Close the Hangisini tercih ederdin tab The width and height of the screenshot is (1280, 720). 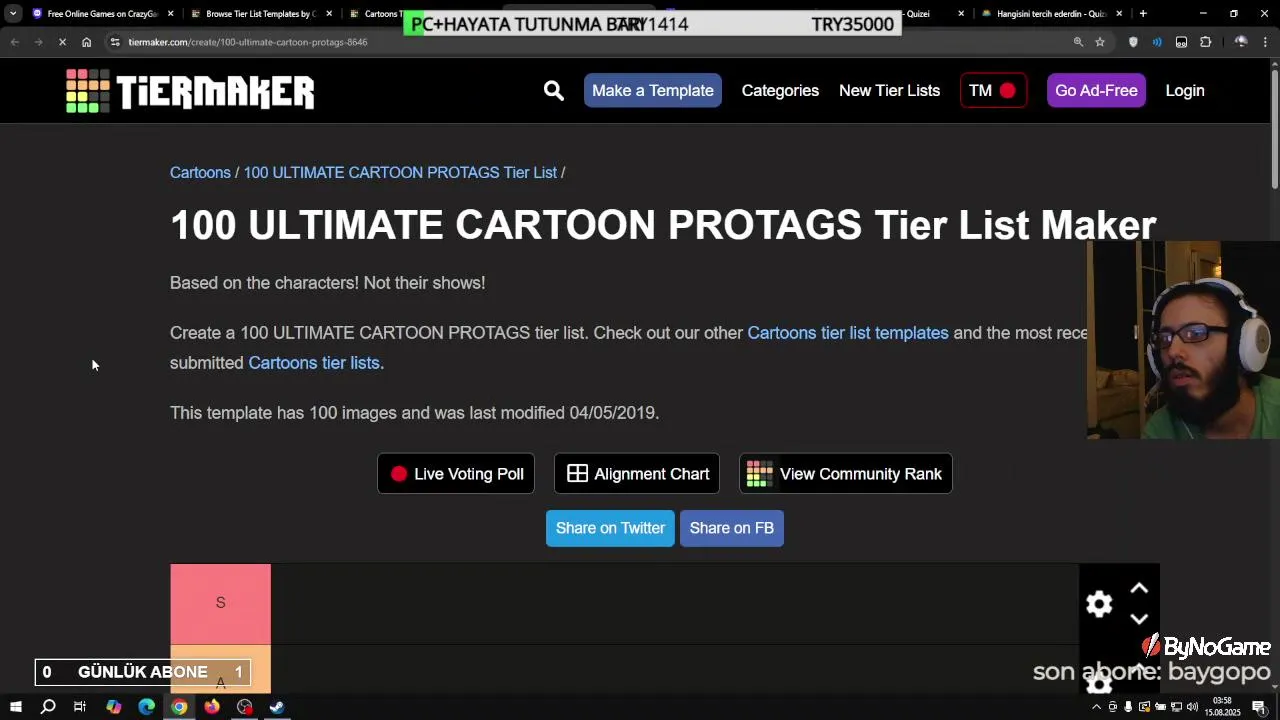click(x=1119, y=14)
